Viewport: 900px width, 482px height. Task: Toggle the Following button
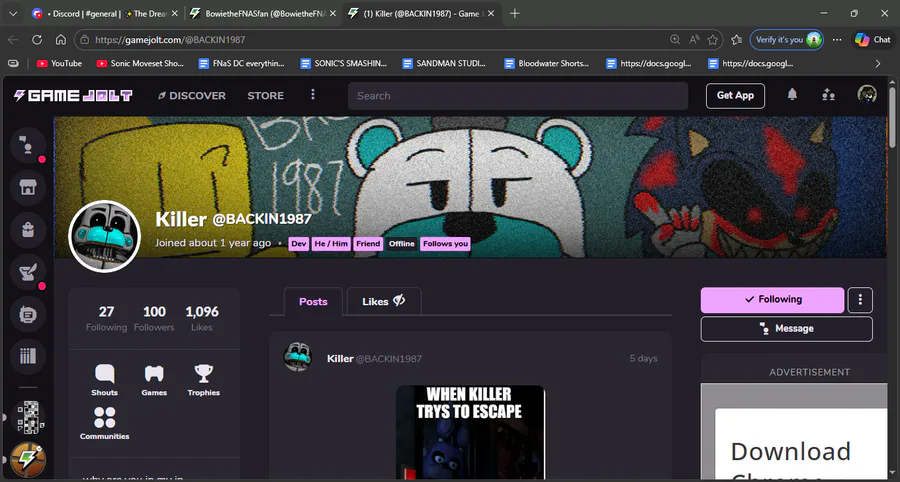coord(773,300)
